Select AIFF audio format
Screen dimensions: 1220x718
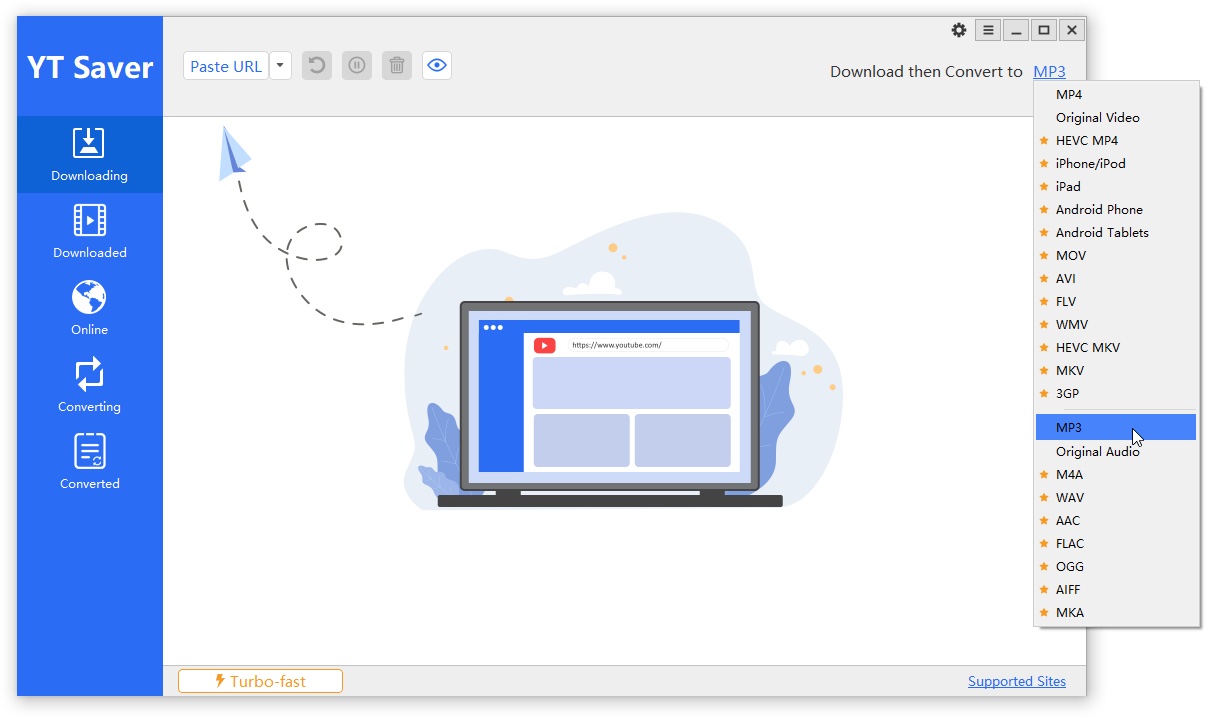(x=1116, y=589)
